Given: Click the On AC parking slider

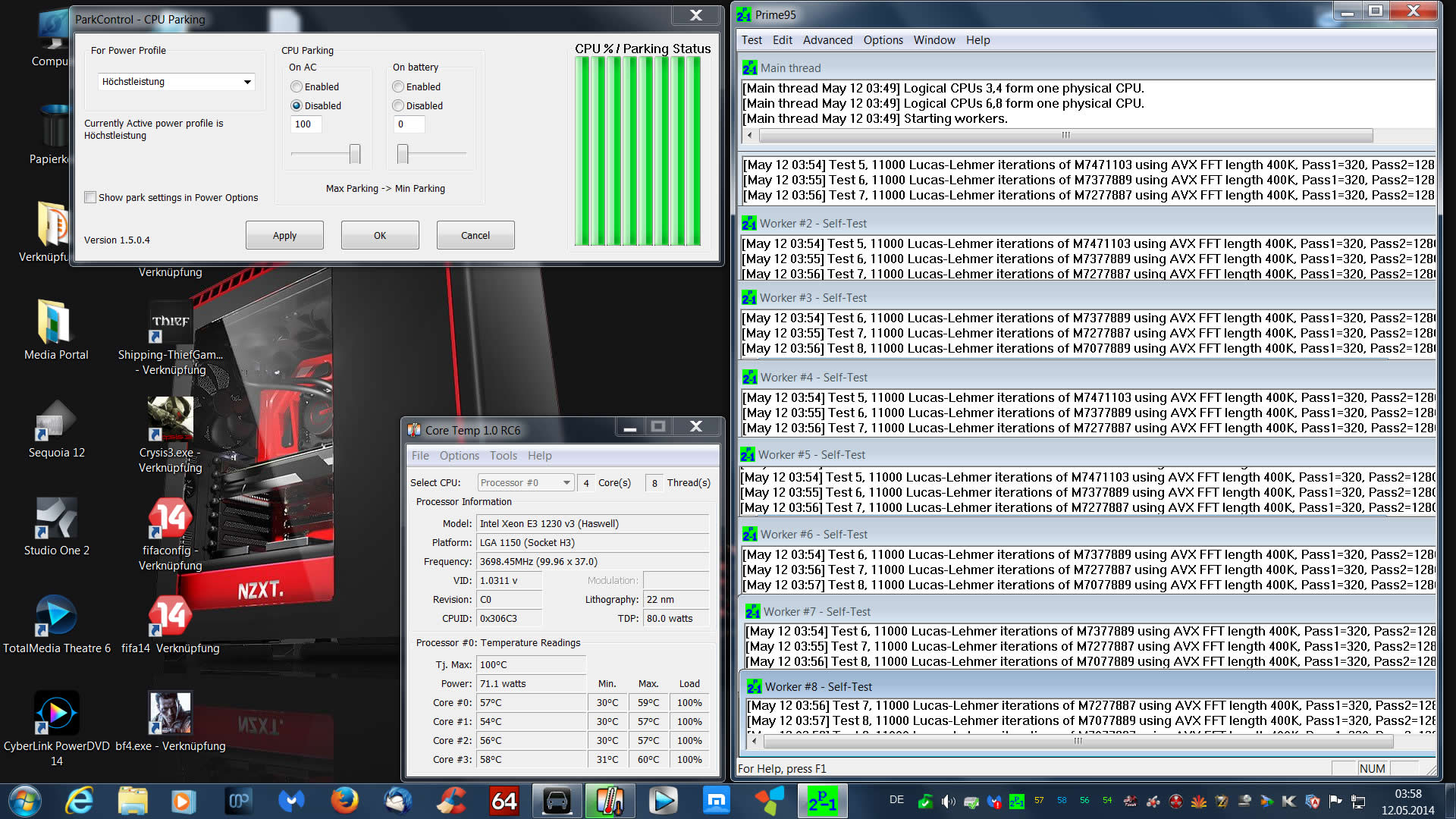Looking at the screenshot, I should (354, 154).
